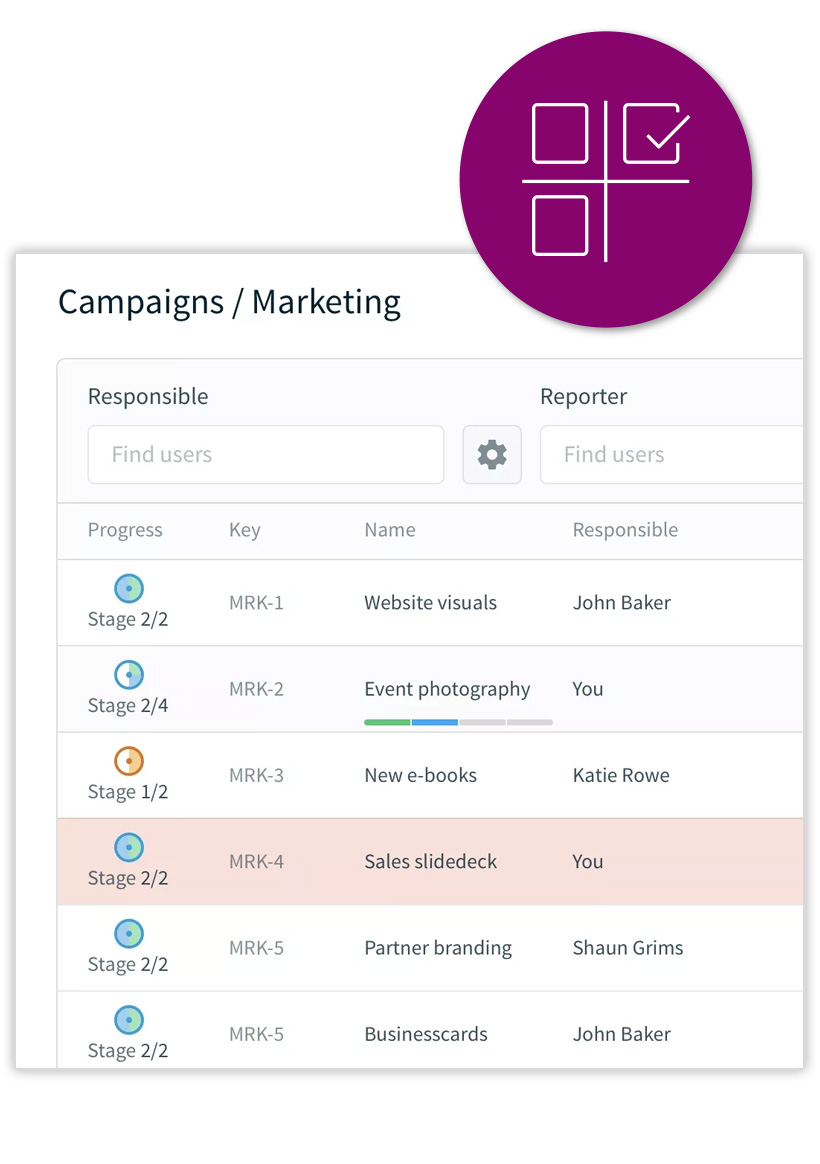Click the gear settings icon beside Responsible filter
820x1164 pixels.
pyautogui.click(x=491, y=455)
